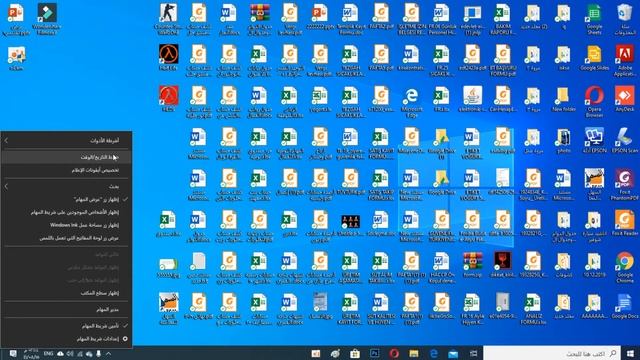Click Opera icon in the taskbar
This screenshot has height=360, width=640.
pos(394,353)
